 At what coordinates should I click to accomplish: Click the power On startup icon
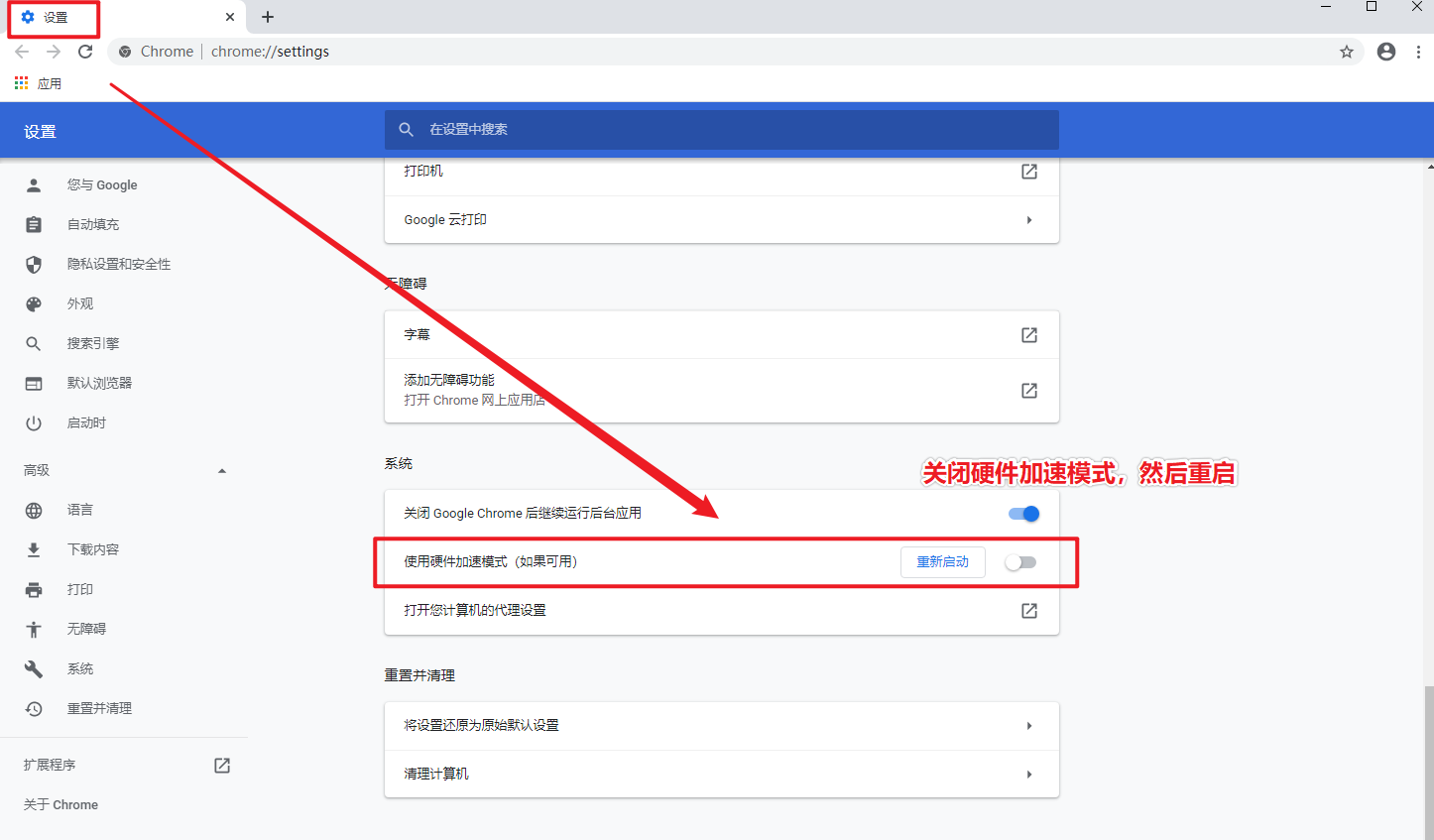pyautogui.click(x=34, y=423)
